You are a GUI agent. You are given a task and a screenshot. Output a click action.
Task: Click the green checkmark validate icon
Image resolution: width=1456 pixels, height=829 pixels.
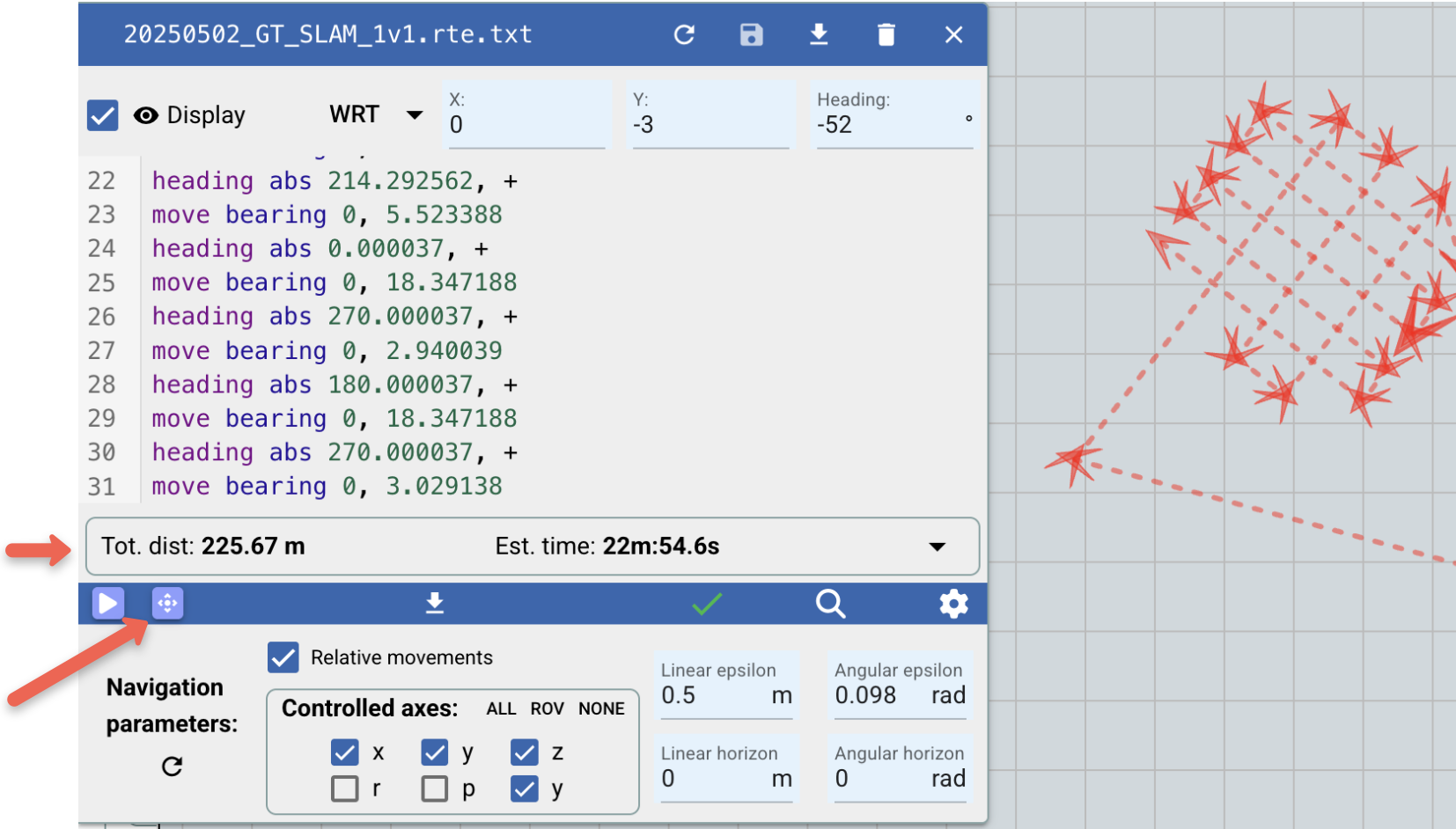coord(706,604)
